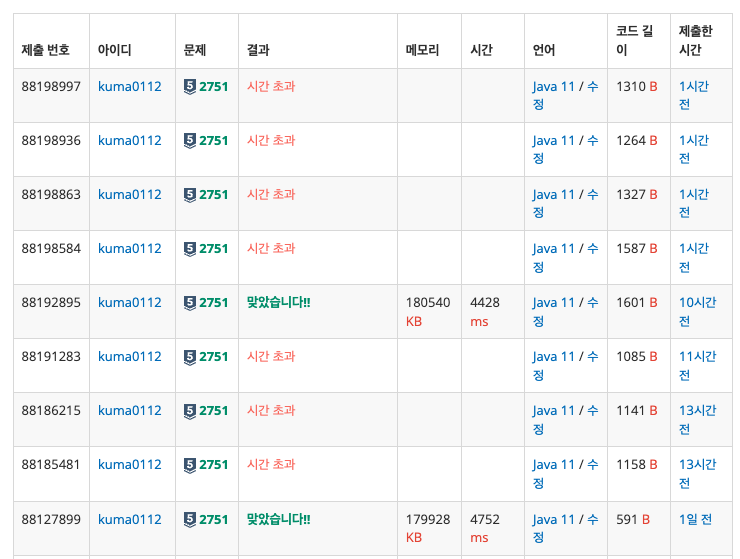Open problem 2751 in row 88185481
This screenshot has height=559, width=740.
pyautogui.click(x=214, y=465)
